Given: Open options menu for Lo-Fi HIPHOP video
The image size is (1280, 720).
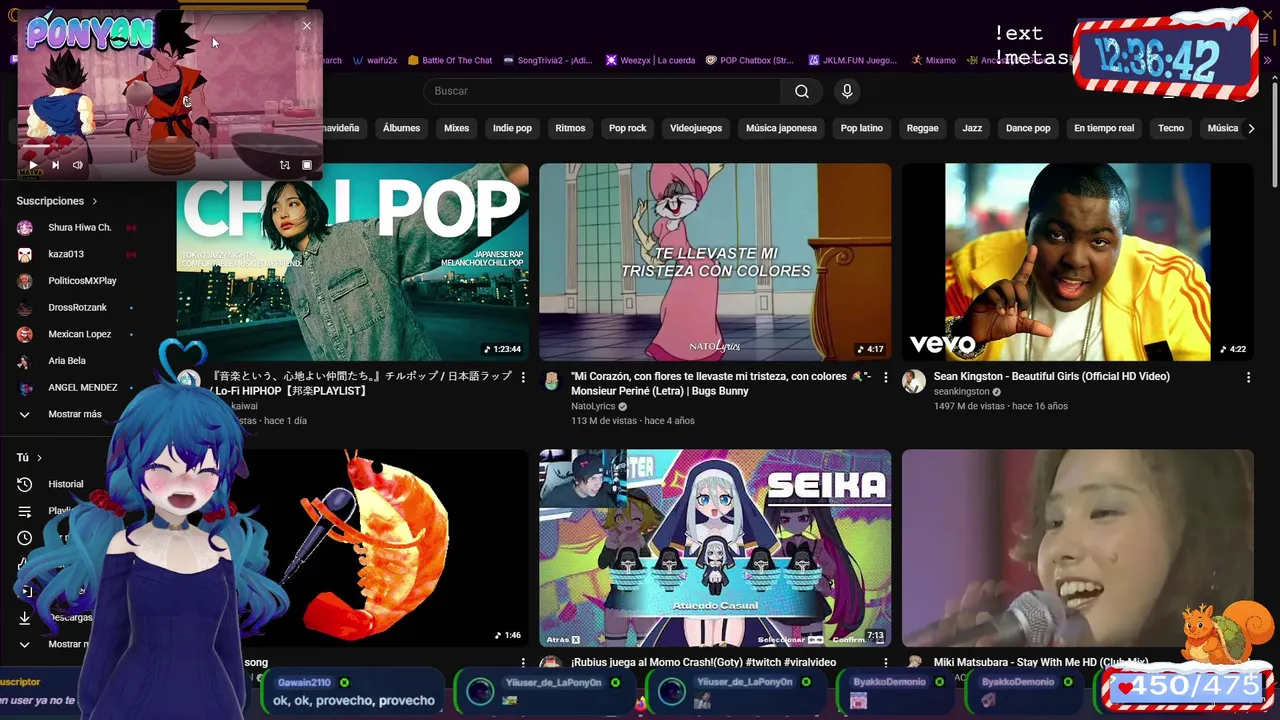Looking at the screenshot, I should click(x=522, y=377).
